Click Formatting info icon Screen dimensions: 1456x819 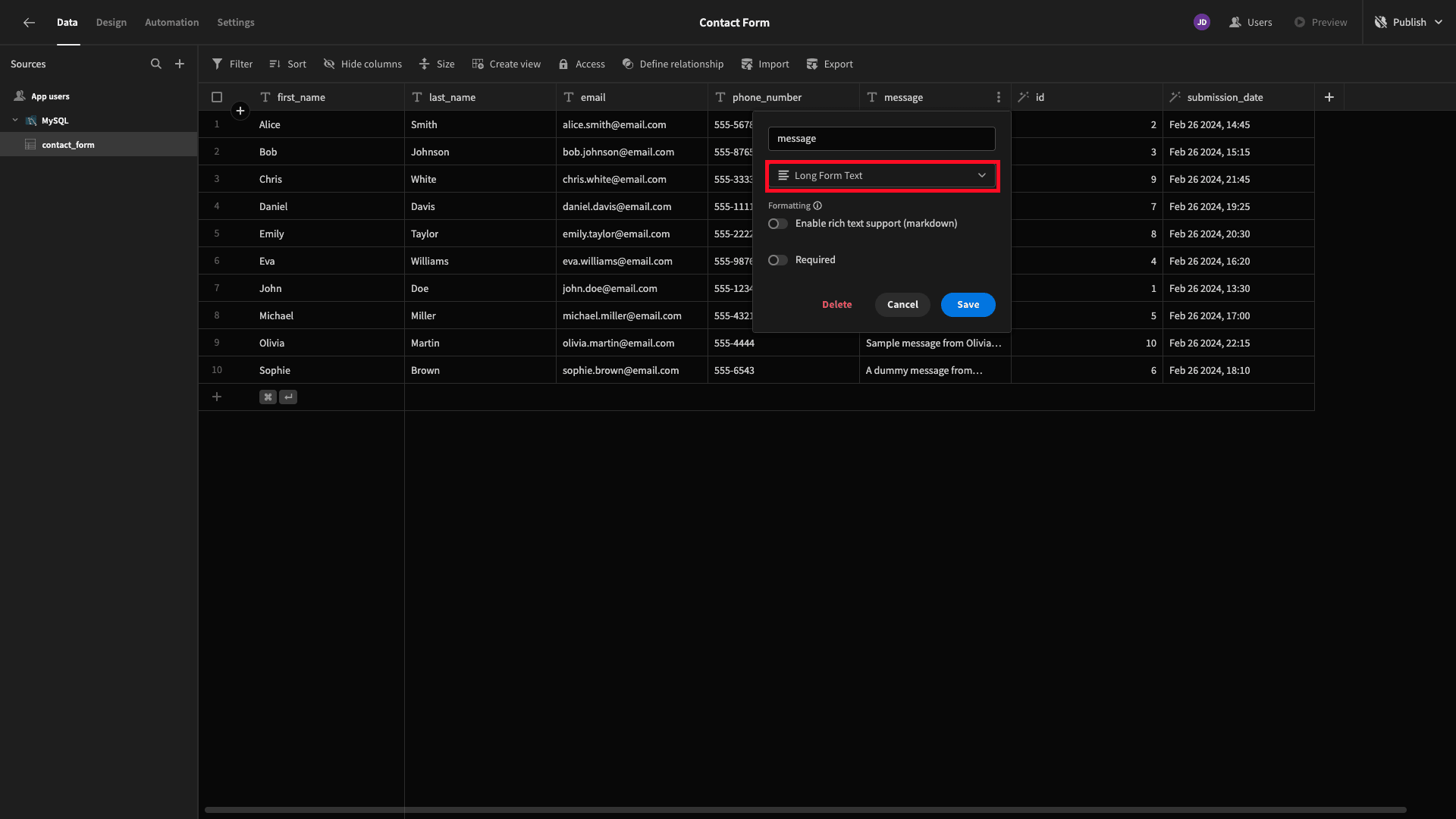point(817,206)
